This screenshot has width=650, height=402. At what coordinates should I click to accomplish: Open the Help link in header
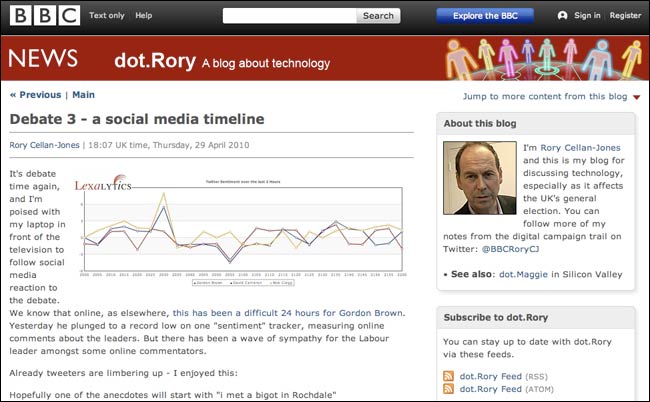143,15
